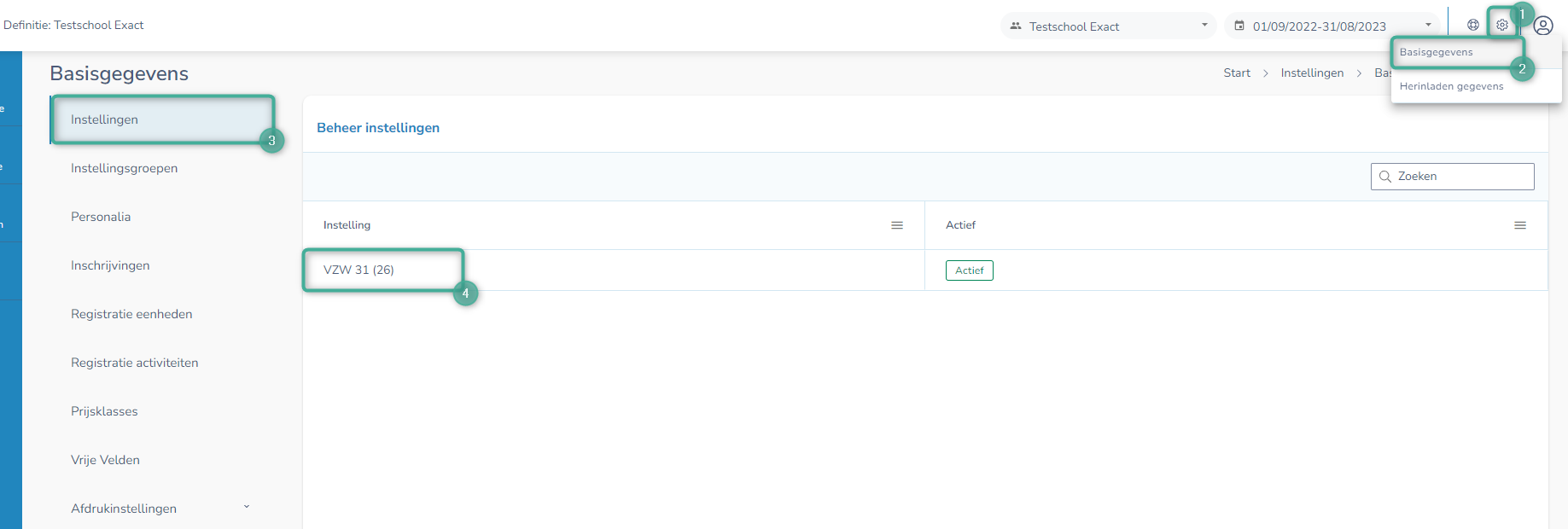Viewport: 1568px width, 529px height.
Task: Open the VZW 31 (26) row
Action: 358,270
